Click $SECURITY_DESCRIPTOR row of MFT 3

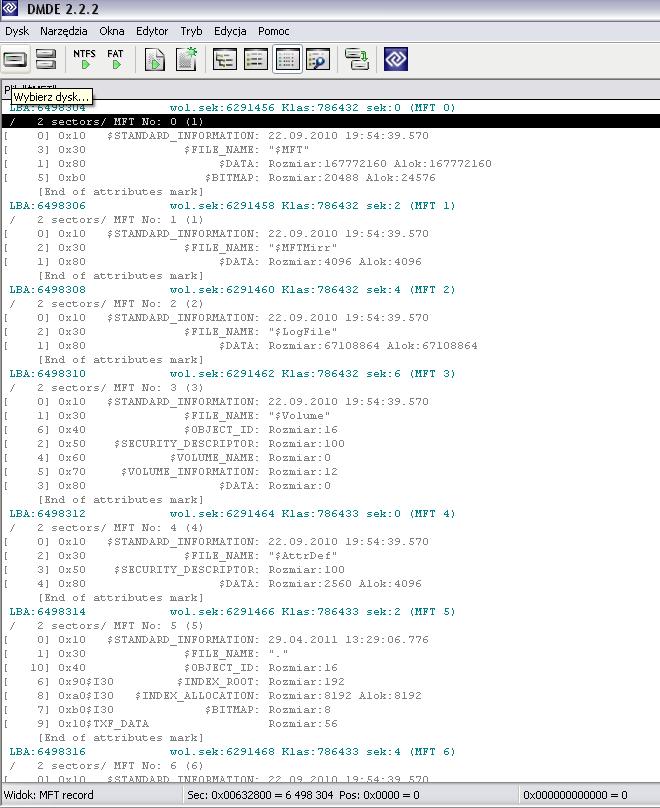pos(331,443)
